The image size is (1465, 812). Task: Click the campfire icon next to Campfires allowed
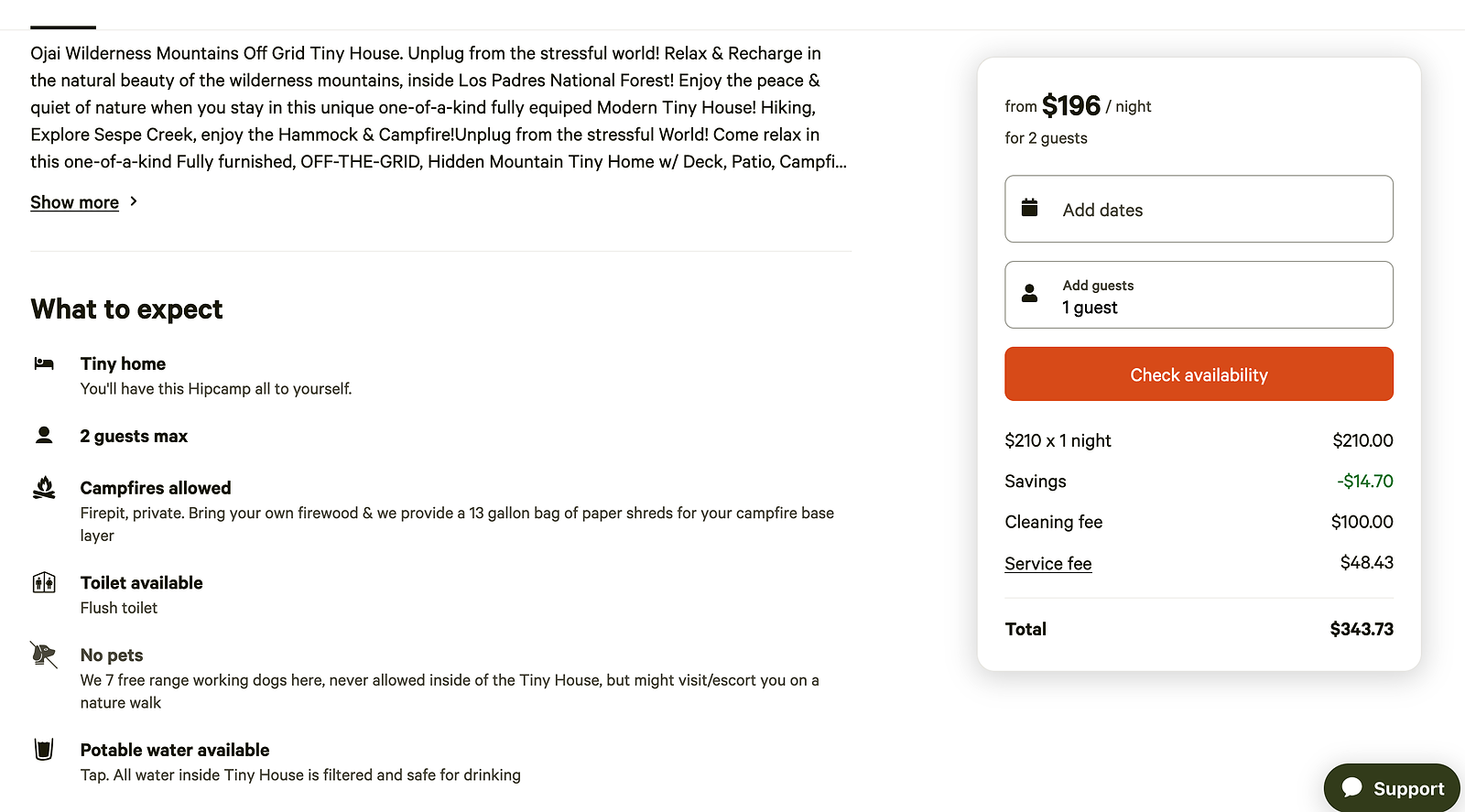pos(44,488)
